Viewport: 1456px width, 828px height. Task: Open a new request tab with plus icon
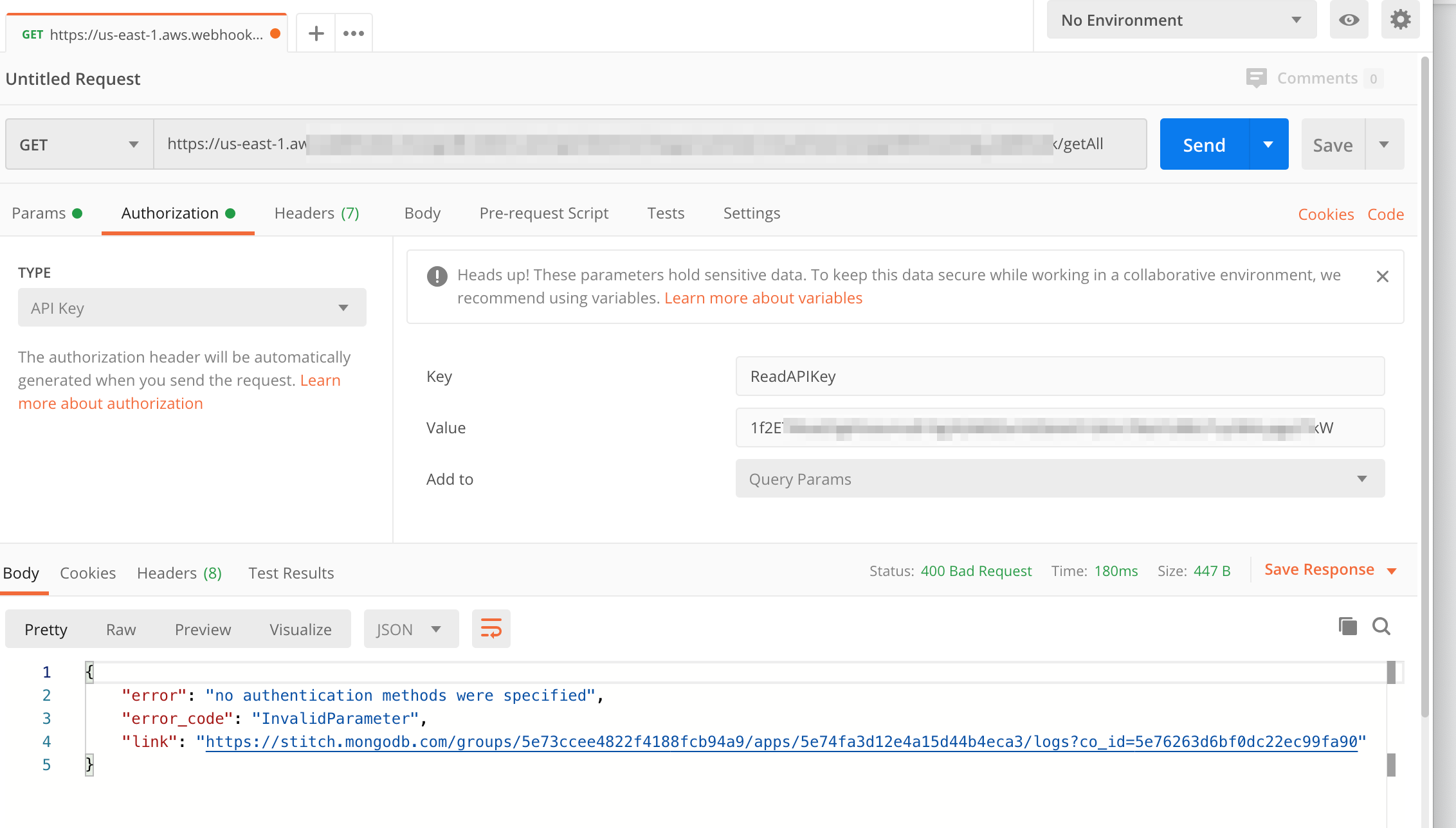click(316, 33)
